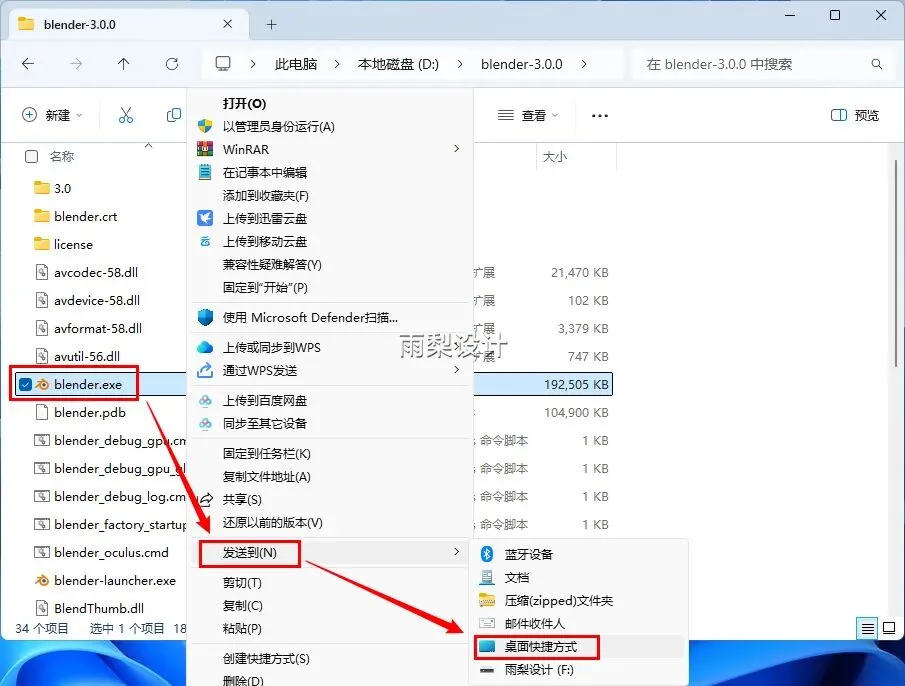Toggle the select-all checkbox beside 名称
The height and width of the screenshot is (686, 905).
point(32,156)
